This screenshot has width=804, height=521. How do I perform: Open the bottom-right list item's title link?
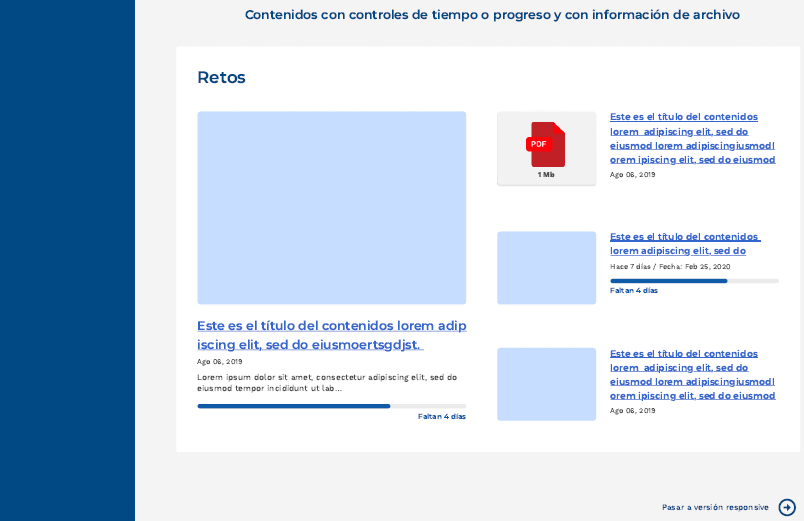click(x=692, y=374)
